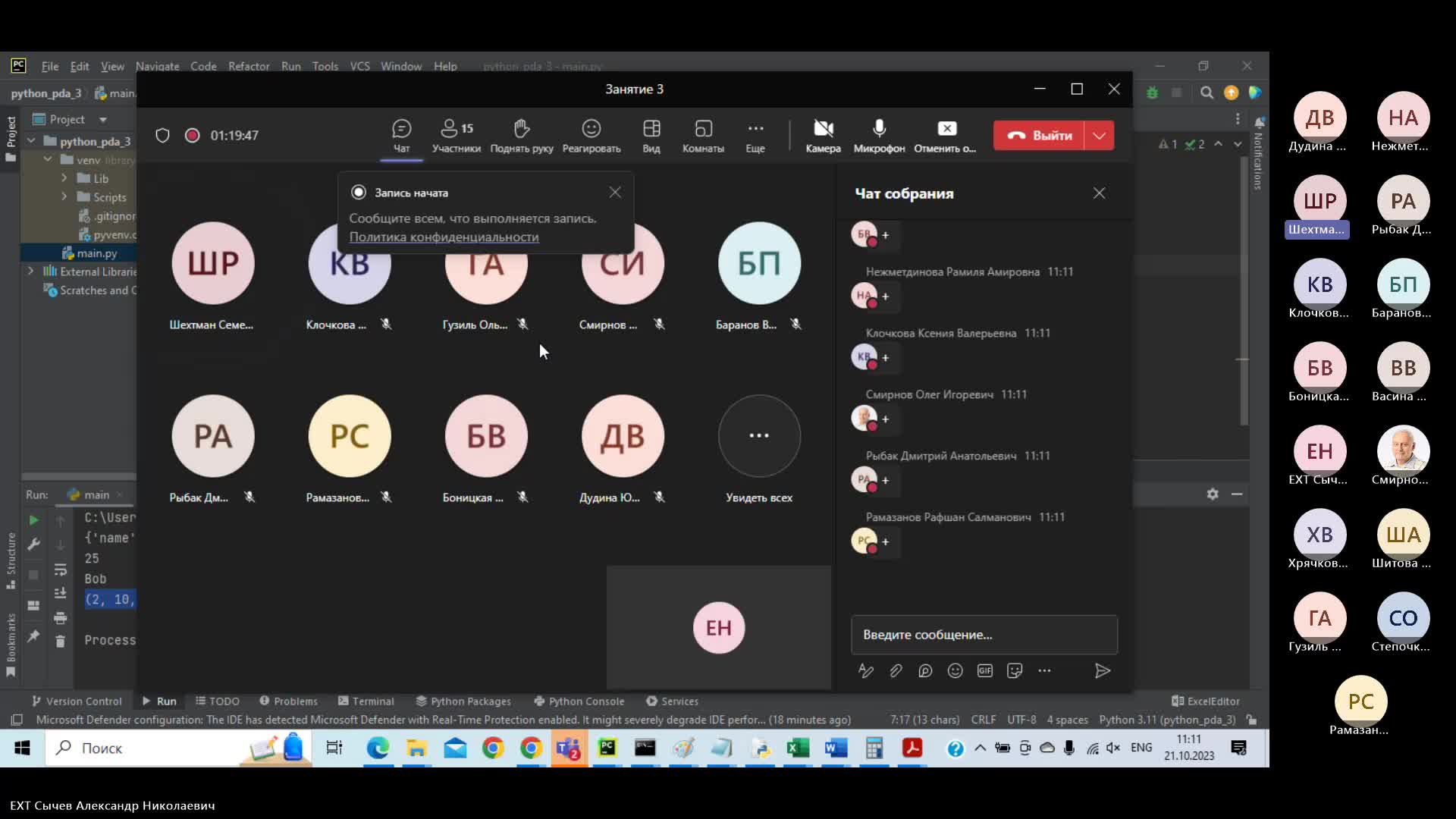This screenshot has height=819, width=1456.
Task: Open the Python Packages tool window
Action: pyautogui.click(x=463, y=701)
